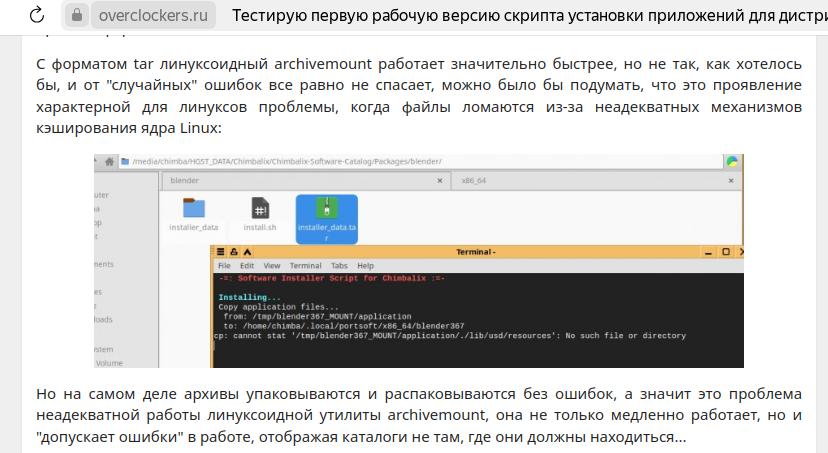The image size is (828, 453).
Task: Open the embedded file manager screenshot image
Action: pyautogui.click(x=419, y=261)
